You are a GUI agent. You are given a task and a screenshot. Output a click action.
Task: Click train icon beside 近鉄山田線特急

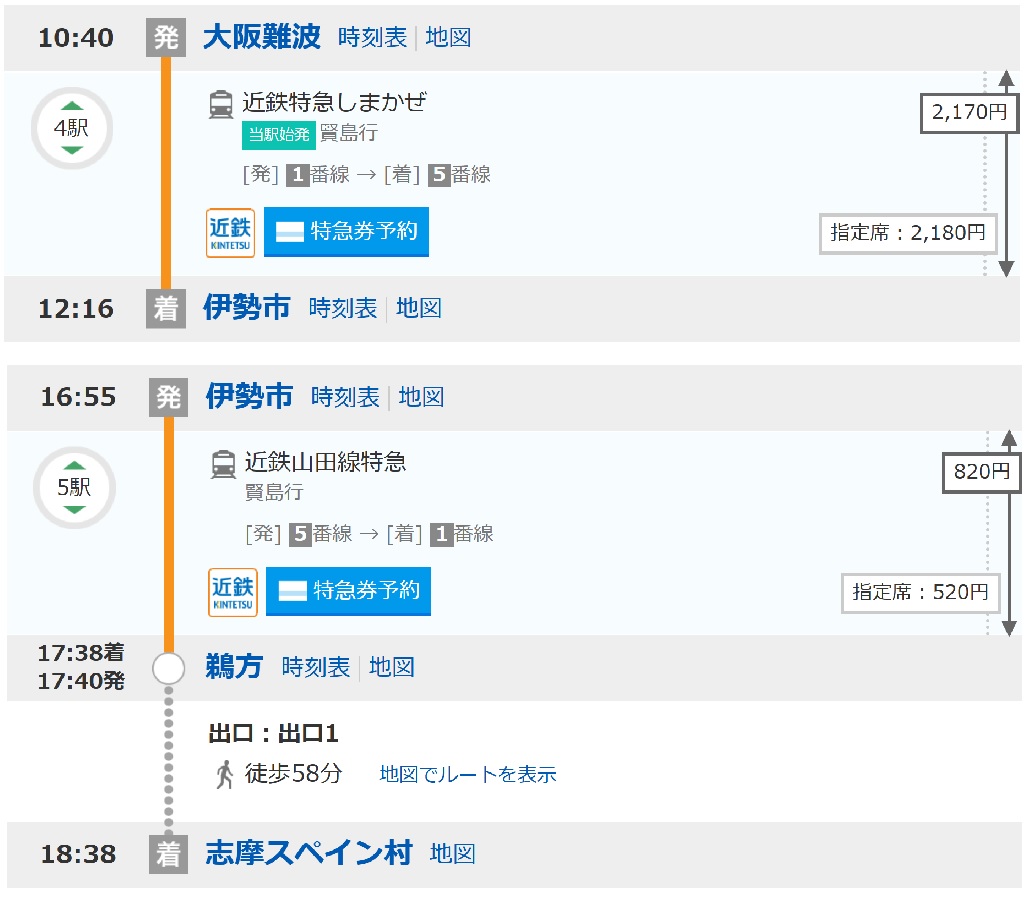pos(223,464)
